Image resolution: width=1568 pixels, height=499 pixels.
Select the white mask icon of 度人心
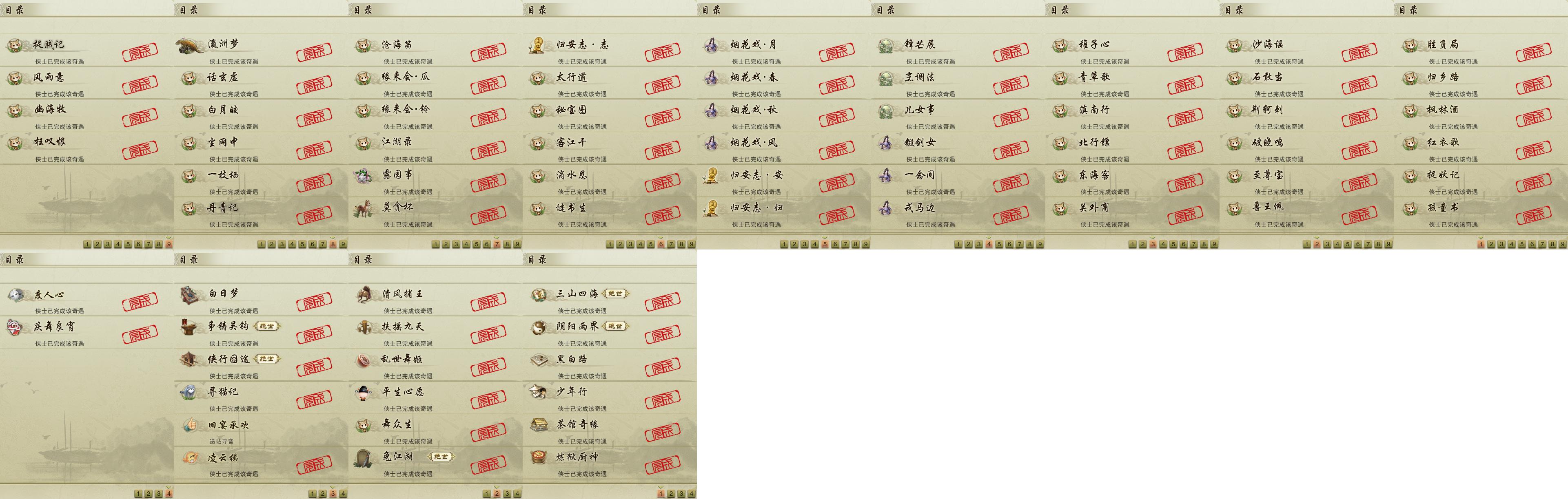pos(16,295)
